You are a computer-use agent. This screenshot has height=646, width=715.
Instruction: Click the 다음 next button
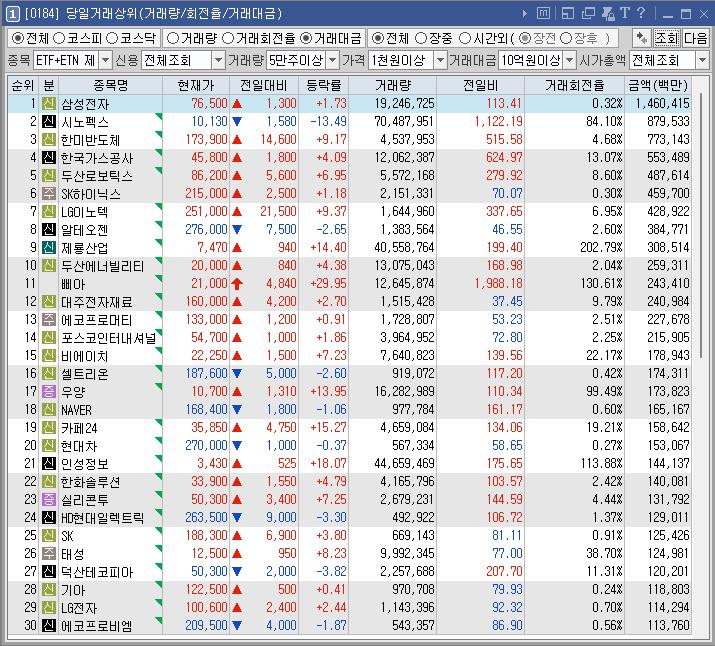(696, 38)
